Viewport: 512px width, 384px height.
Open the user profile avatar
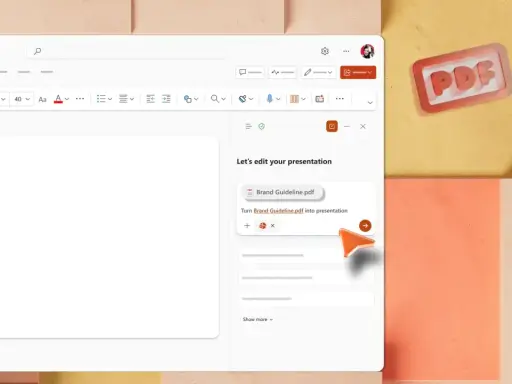(x=367, y=51)
